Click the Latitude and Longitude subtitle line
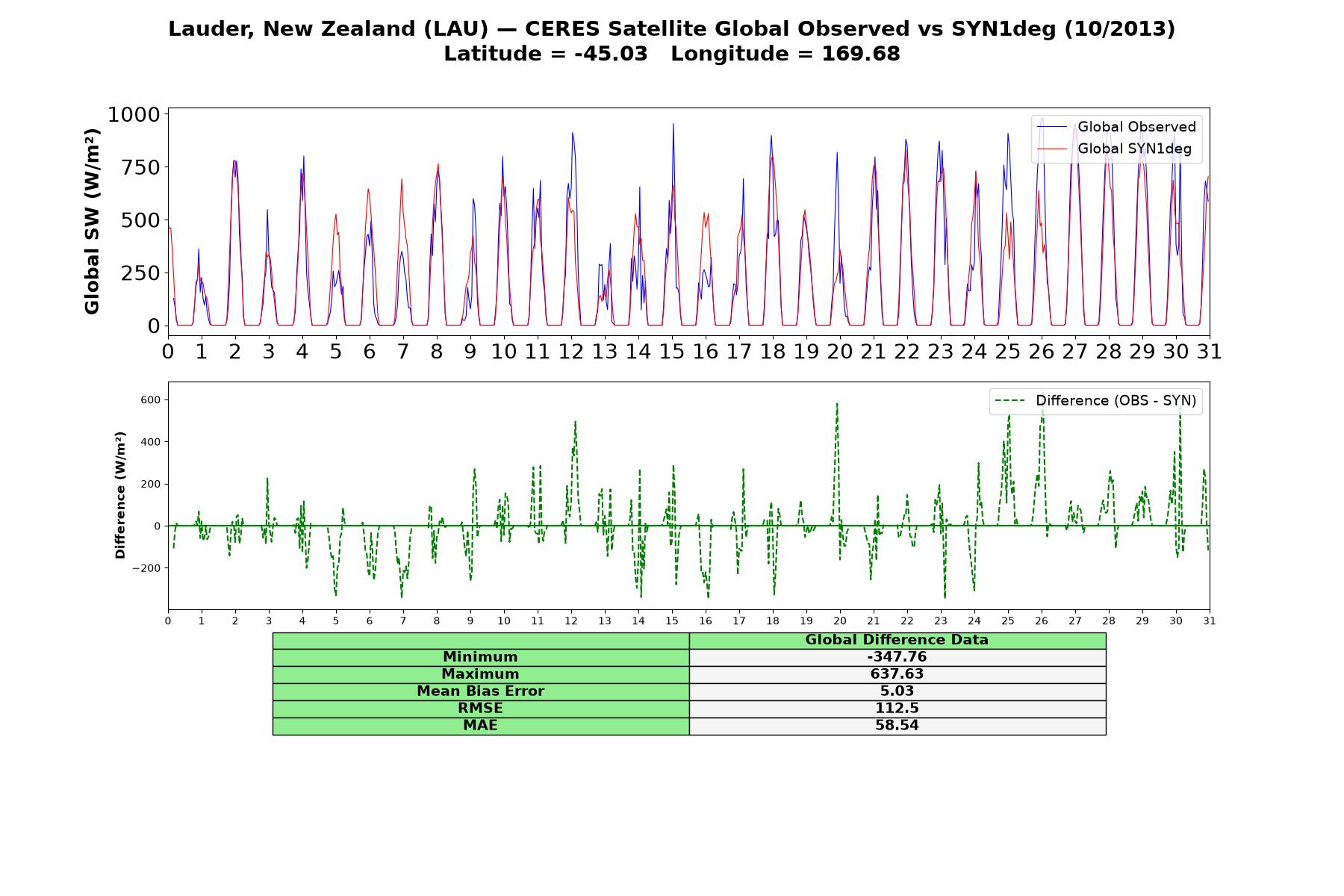 pos(671,55)
